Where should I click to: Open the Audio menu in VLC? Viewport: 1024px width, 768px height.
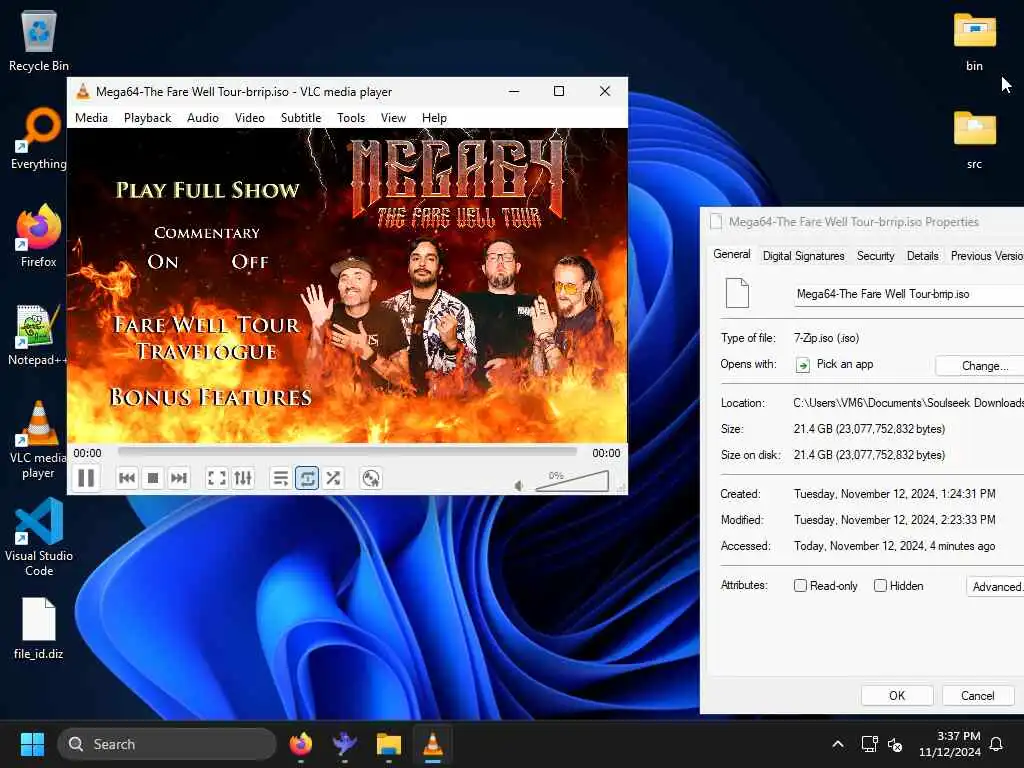[x=202, y=118]
